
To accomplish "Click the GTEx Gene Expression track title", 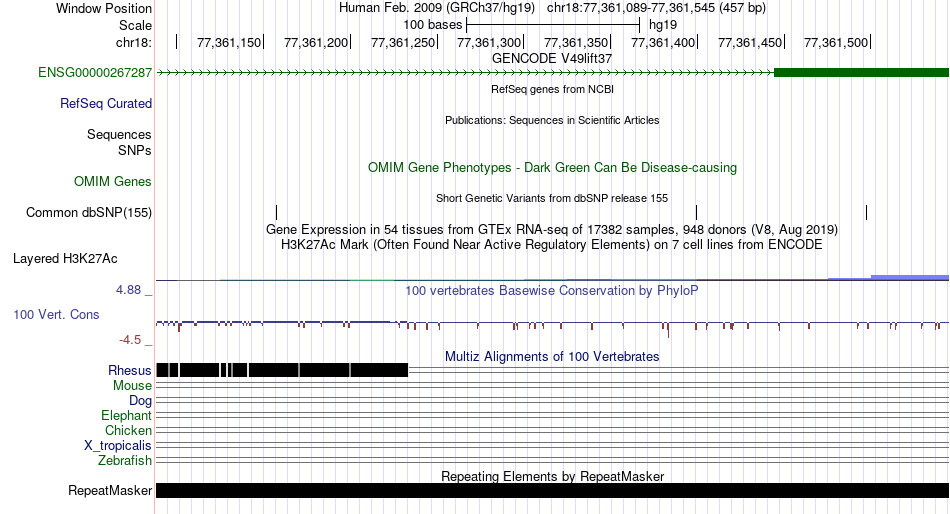I will (x=552, y=230).
